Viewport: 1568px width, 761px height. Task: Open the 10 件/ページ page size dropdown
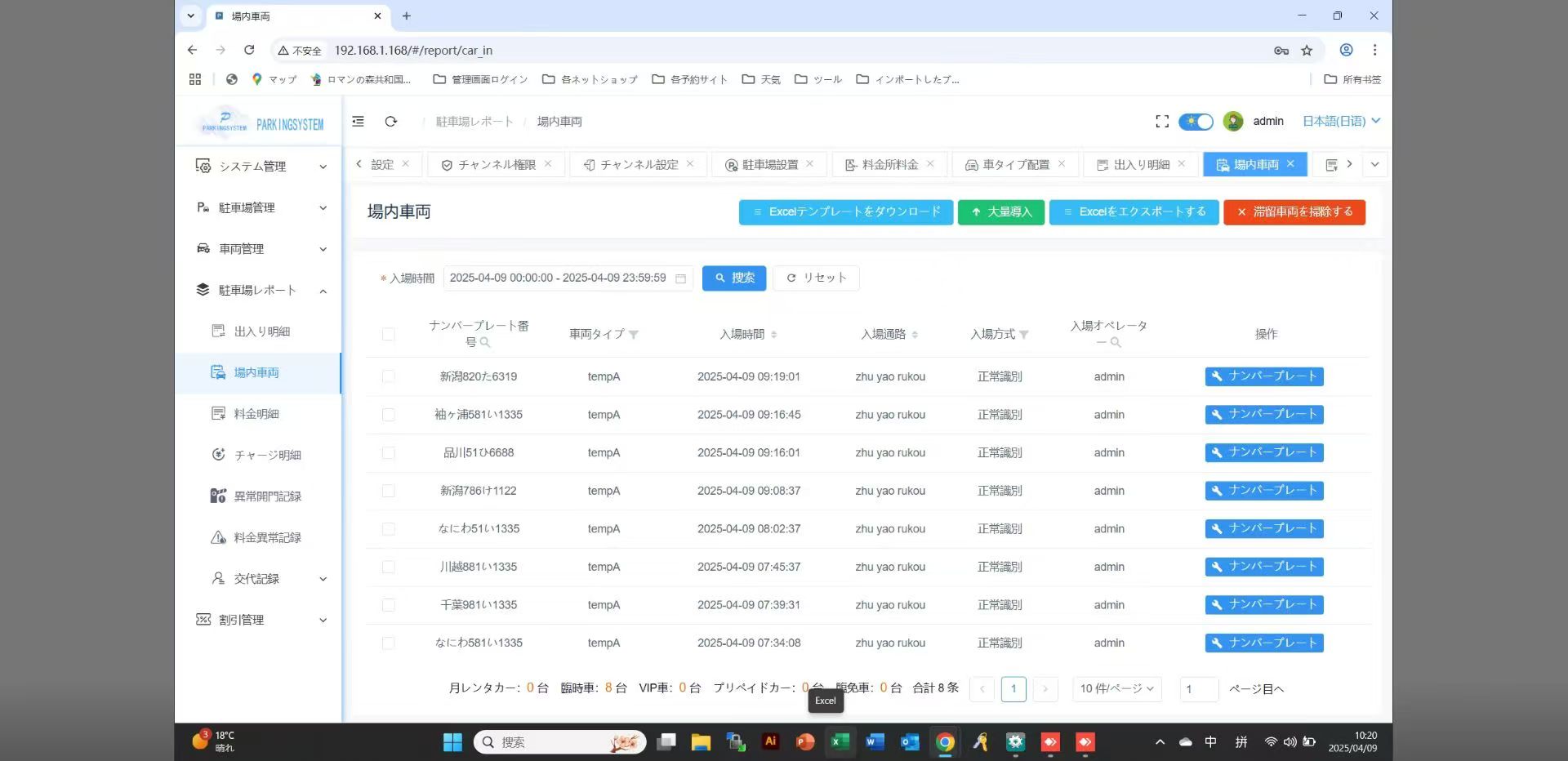pos(1116,689)
